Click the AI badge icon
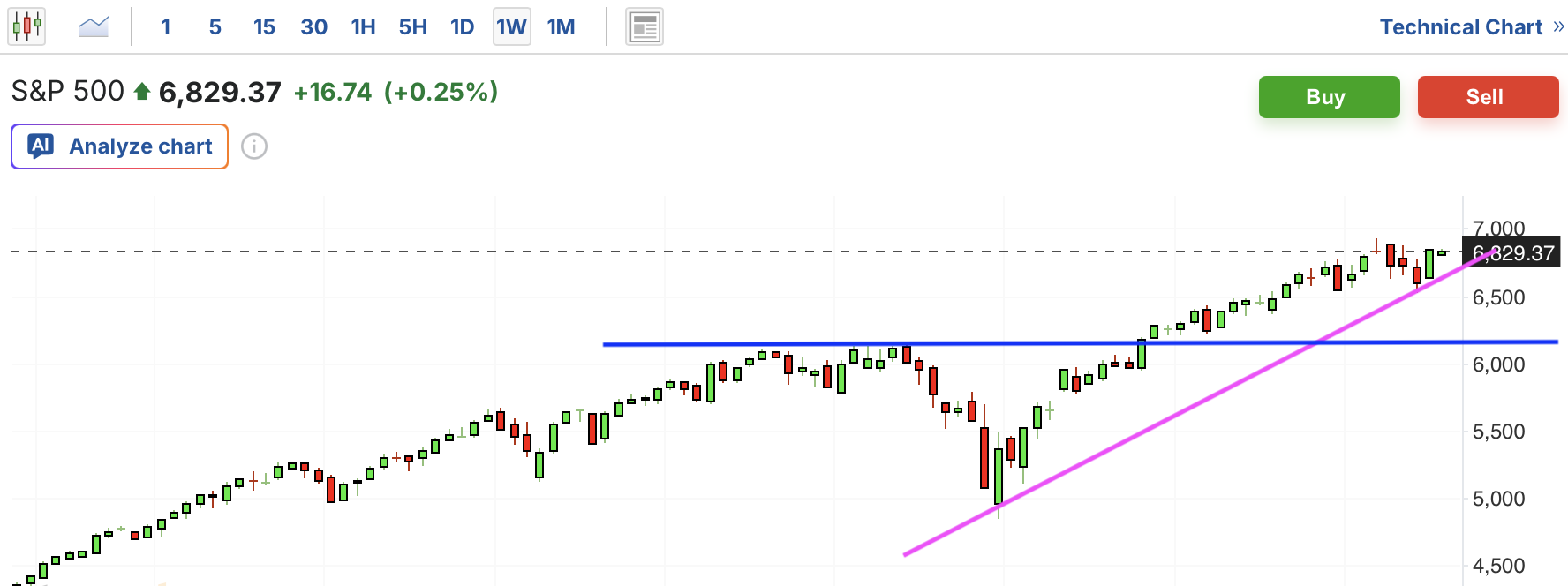Screen dimensions: 1568x586 pyautogui.click(x=41, y=146)
